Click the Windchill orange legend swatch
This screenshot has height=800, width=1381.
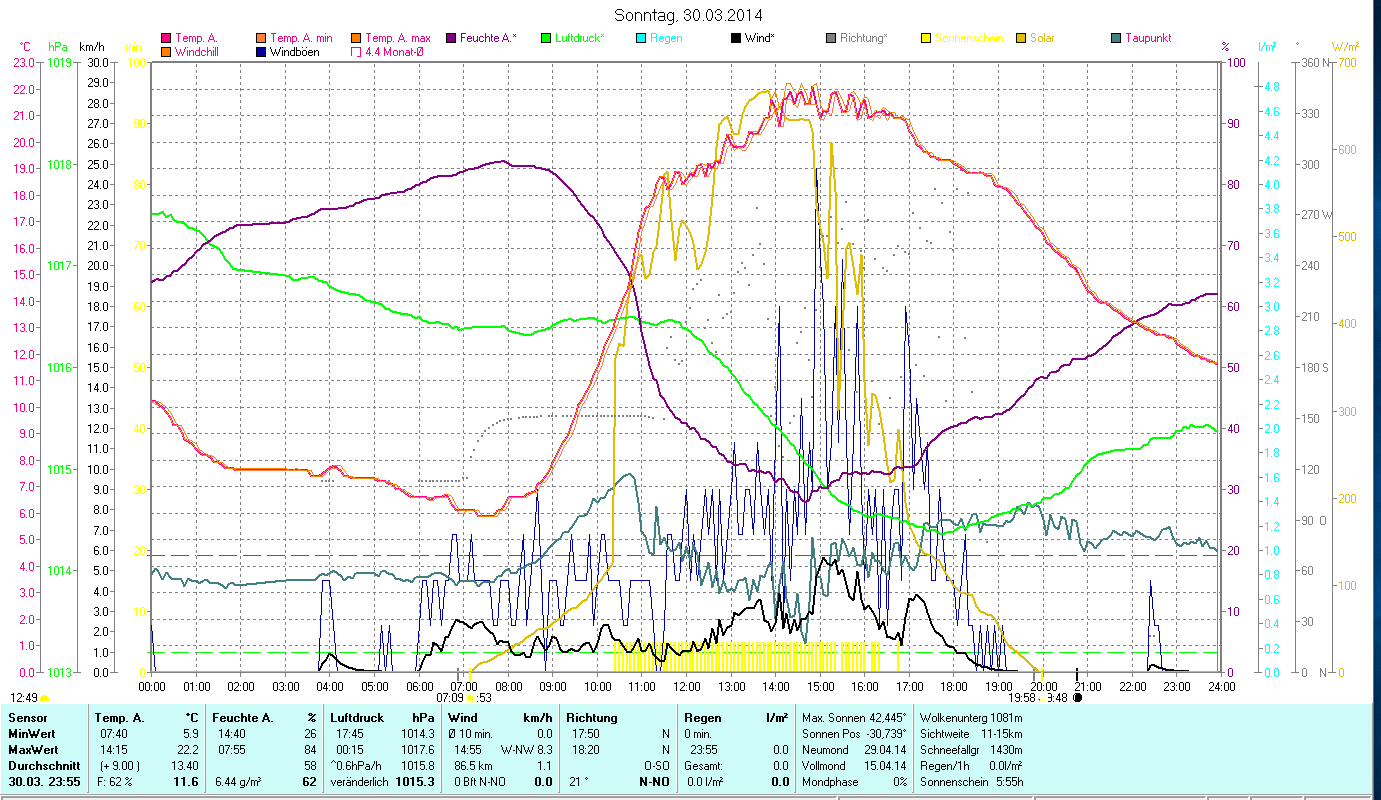167,51
